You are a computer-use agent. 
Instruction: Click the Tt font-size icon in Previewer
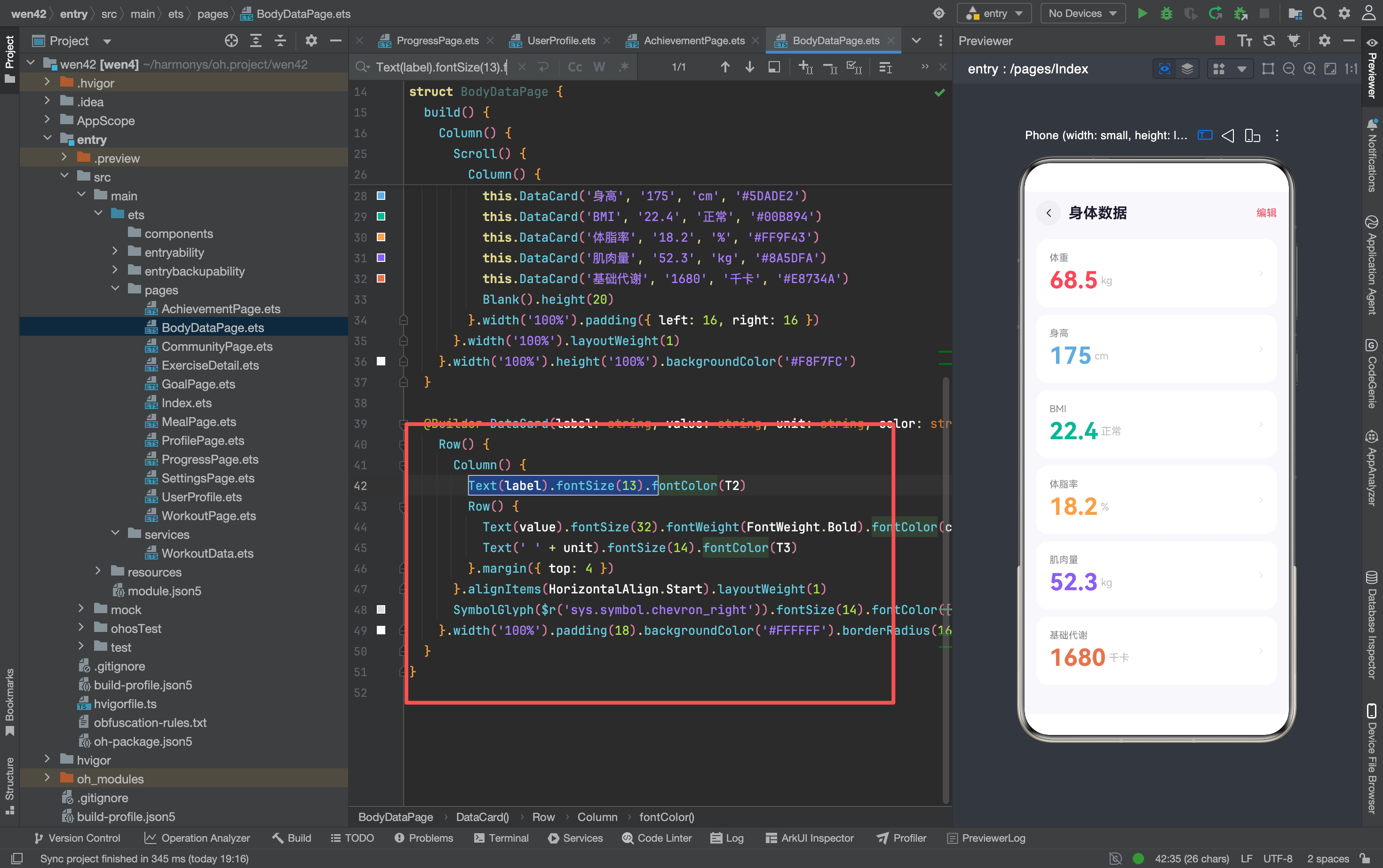point(1245,41)
